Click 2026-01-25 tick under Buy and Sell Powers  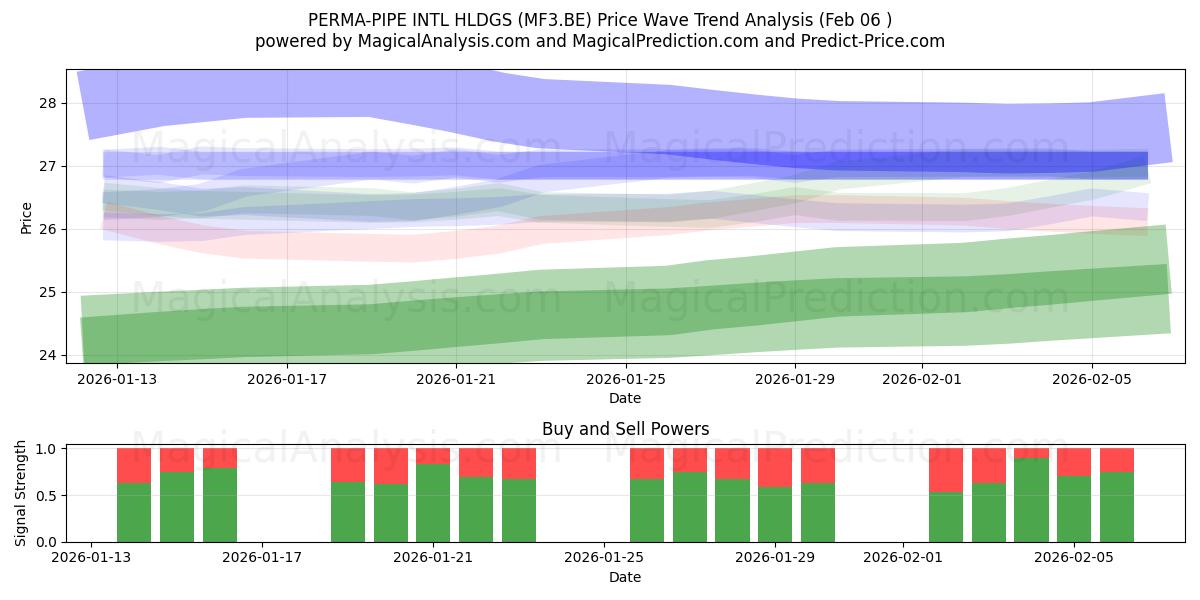(x=604, y=558)
